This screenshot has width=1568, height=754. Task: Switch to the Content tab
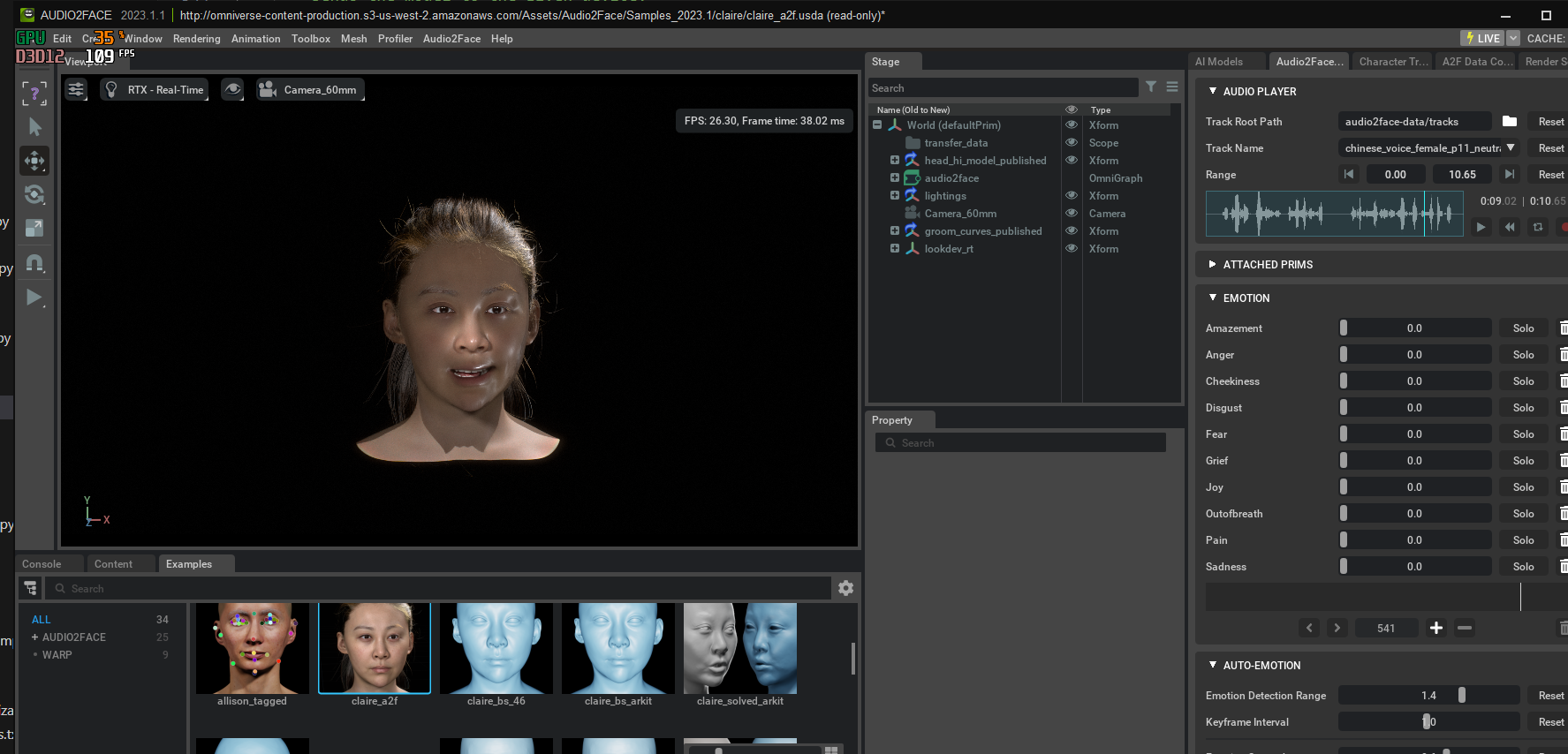113,564
